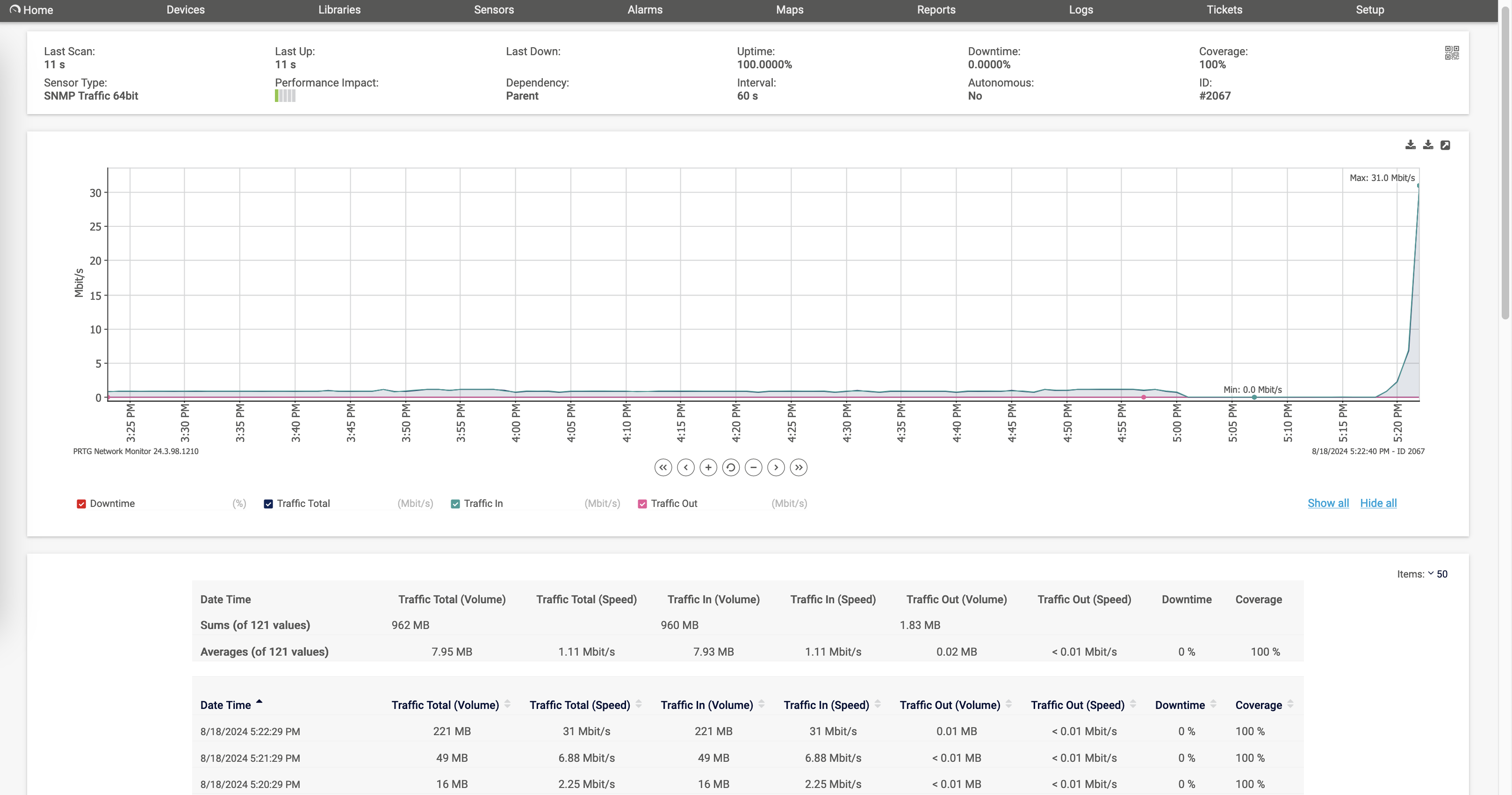Click the Show all link
Screen dimensions: 1512x795
1328,503
